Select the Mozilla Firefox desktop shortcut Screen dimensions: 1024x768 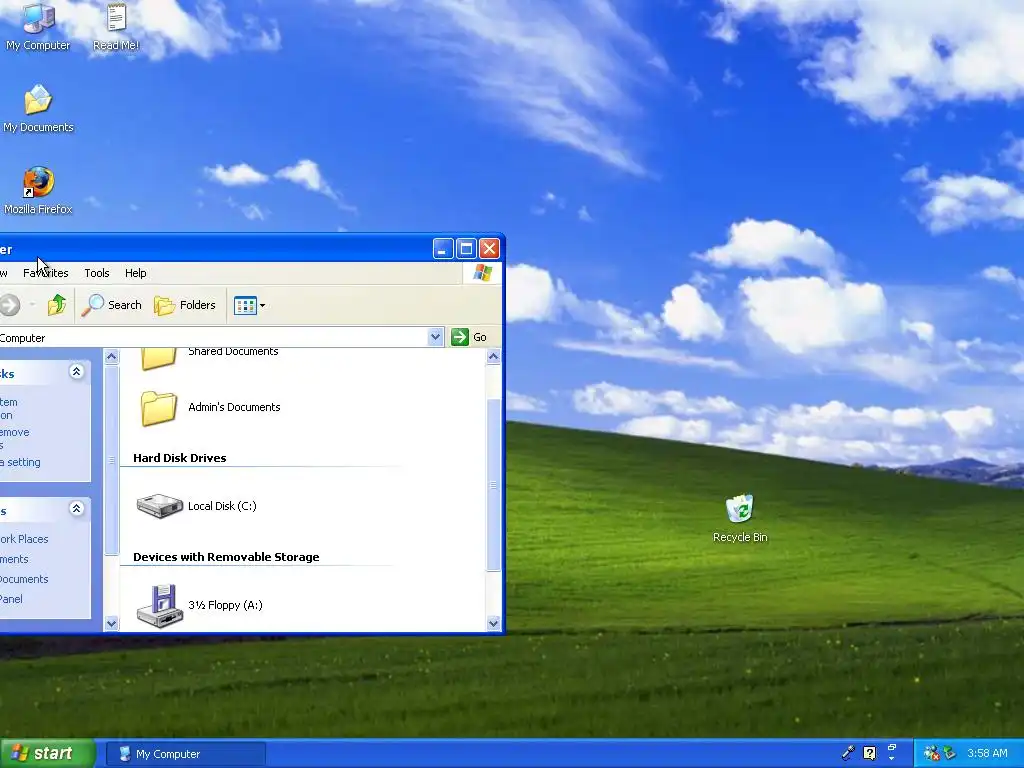(38, 191)
